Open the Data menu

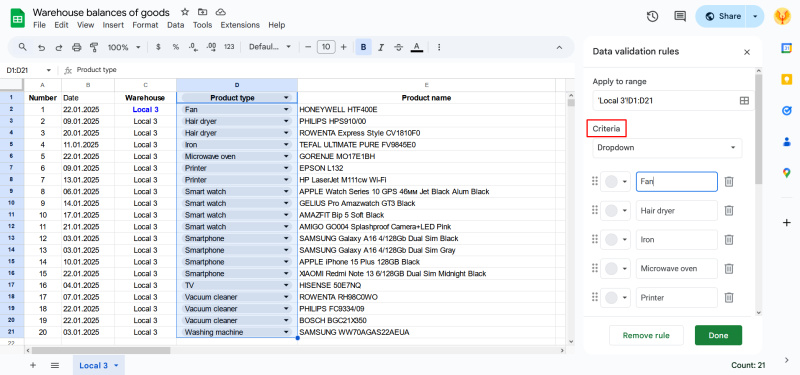(x=176, y=24)
